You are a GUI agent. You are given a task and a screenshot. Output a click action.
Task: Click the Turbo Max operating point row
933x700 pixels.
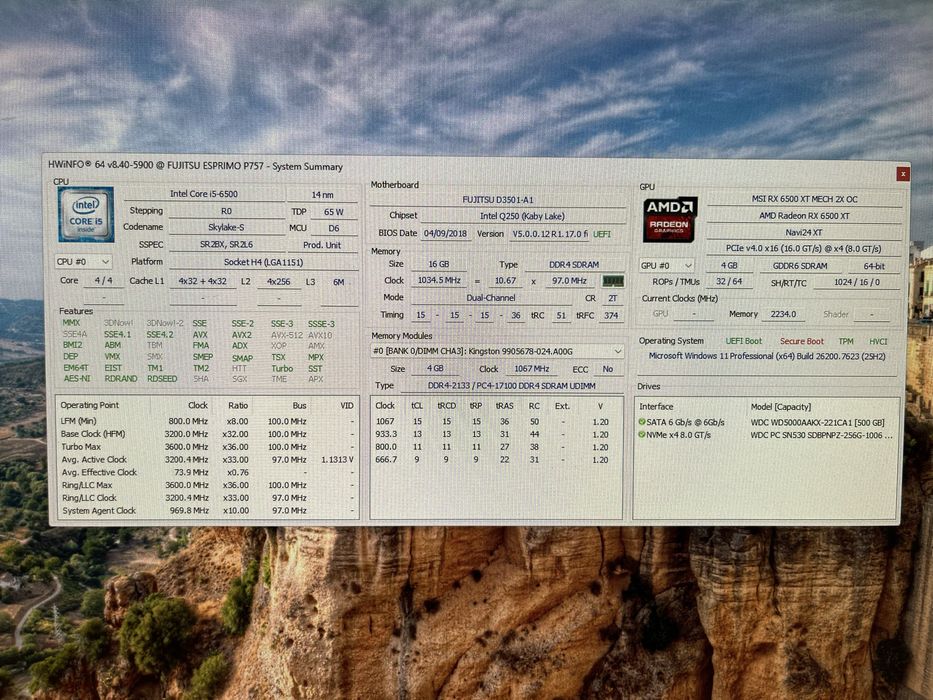click(207, 446)
